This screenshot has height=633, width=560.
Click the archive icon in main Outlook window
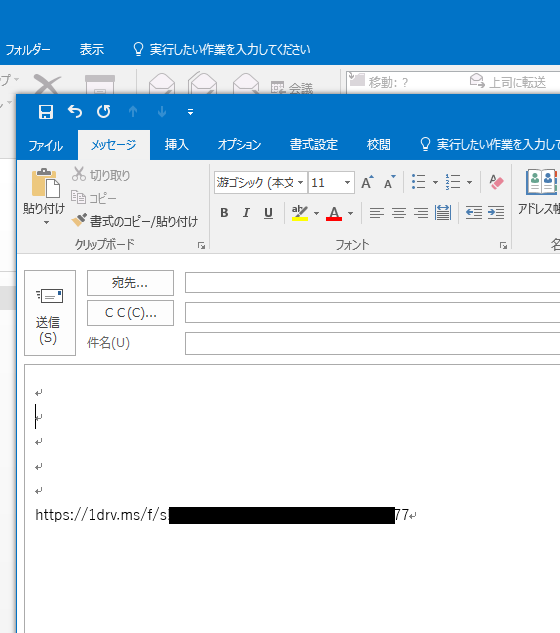click(100, 84)
